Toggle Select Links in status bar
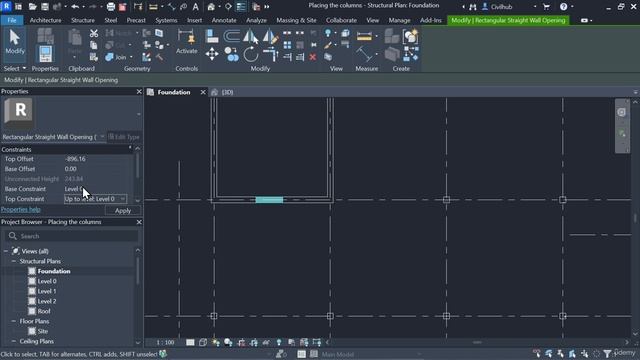Image resolution: width=640 pixels, height=360 pixels. click(536, 353)
